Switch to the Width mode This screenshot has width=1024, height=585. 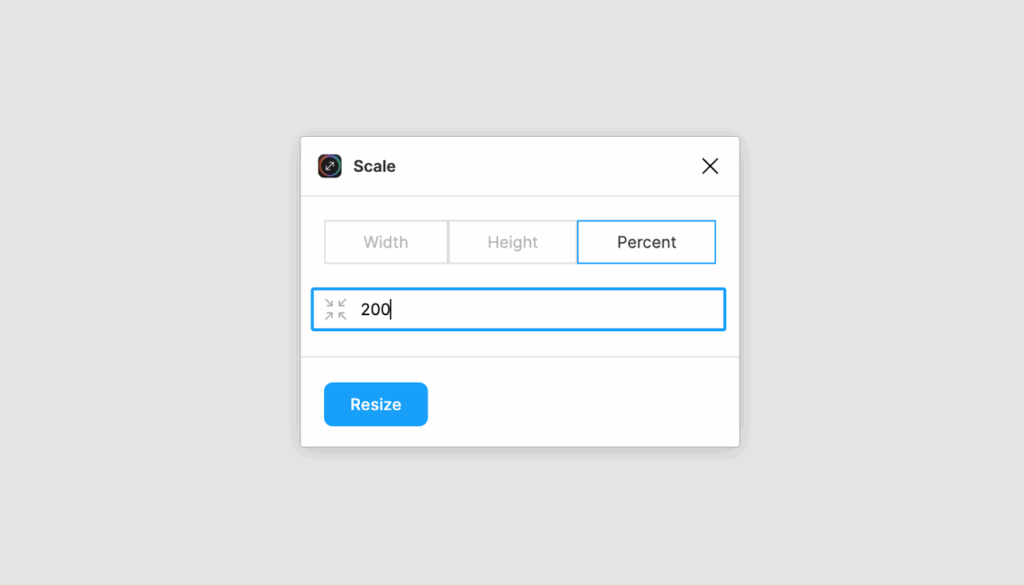pyautogui.click(x=386, y=242)
